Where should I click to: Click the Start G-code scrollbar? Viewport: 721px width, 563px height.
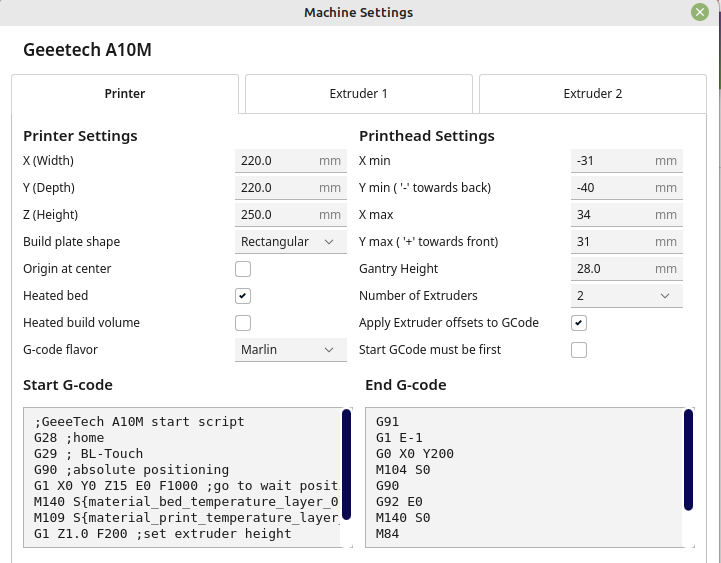(x=347, y=465)
